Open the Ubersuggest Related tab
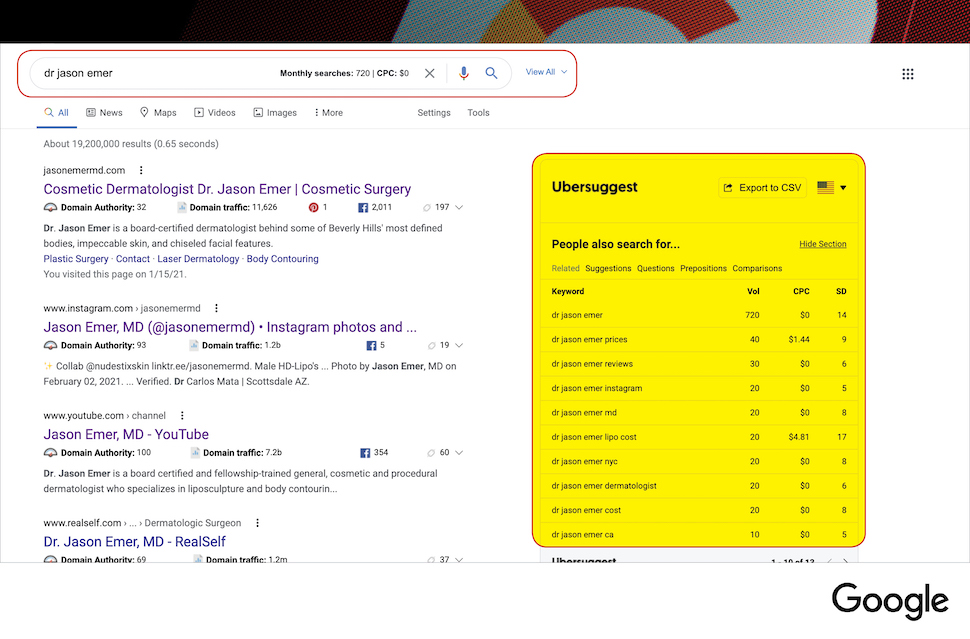This screenshot has width=970, height=639. pos(565,268)
